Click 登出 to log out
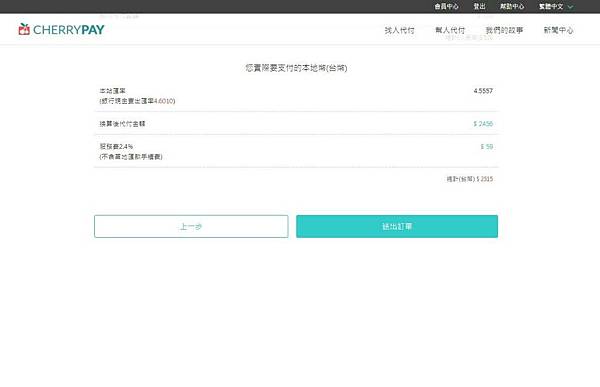600x387 pixels. coord(479,7)
